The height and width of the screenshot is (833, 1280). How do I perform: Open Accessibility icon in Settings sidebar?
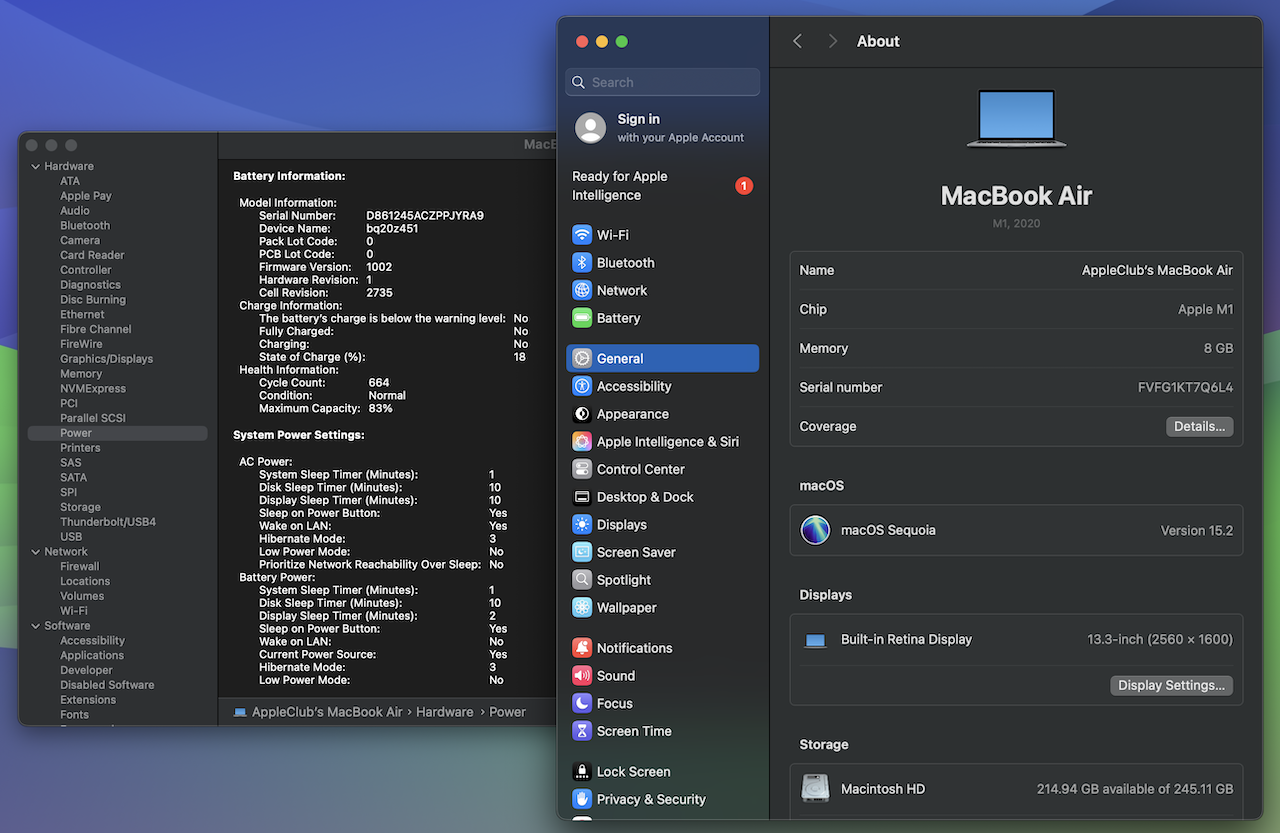tap(582, 386)
